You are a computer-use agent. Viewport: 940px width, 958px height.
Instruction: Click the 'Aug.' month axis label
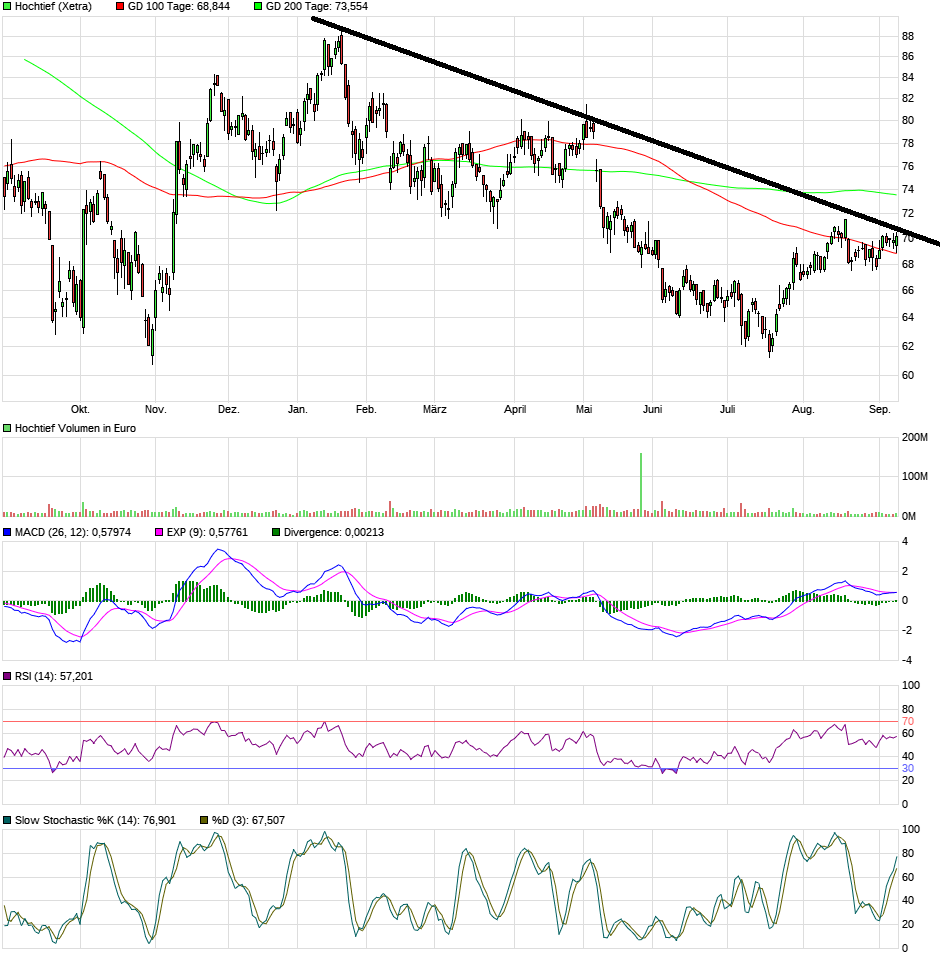[x=803, y=409]
